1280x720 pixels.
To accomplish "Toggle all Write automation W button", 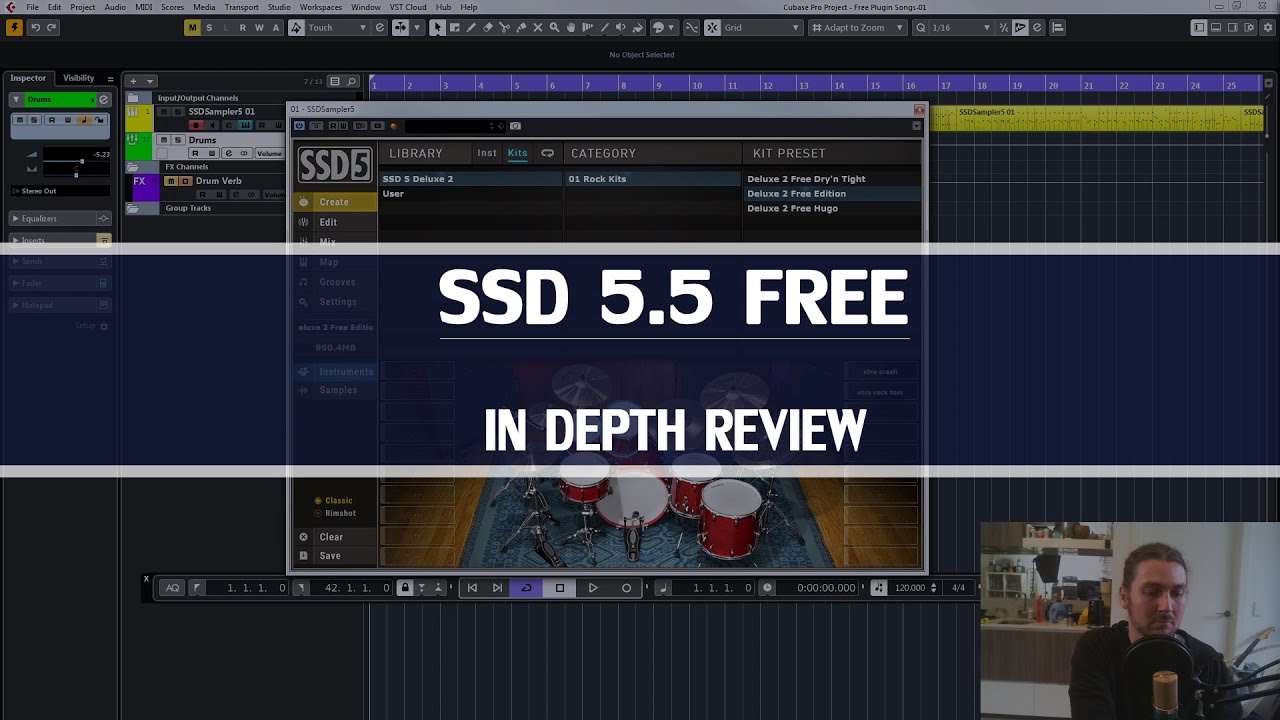I will pyautogui.click(x=259, y=27).
